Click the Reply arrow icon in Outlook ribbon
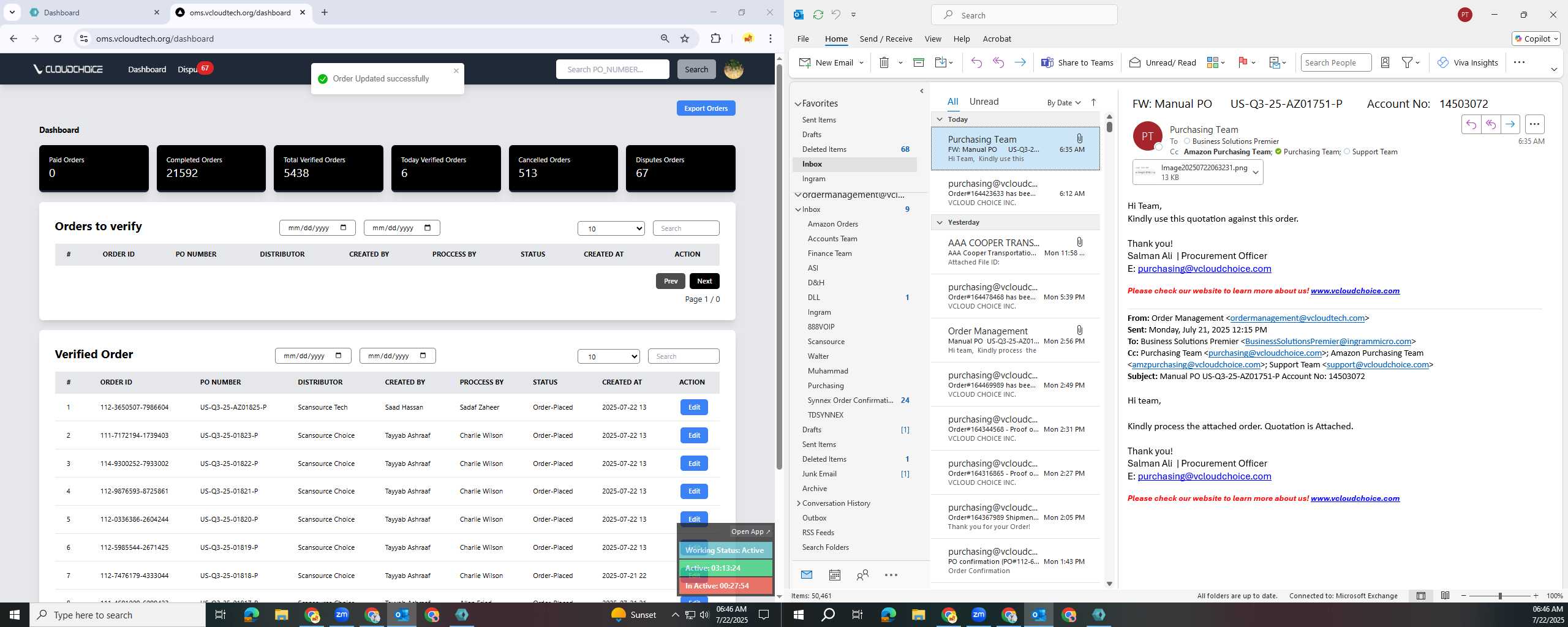 (x=976, y=62)
